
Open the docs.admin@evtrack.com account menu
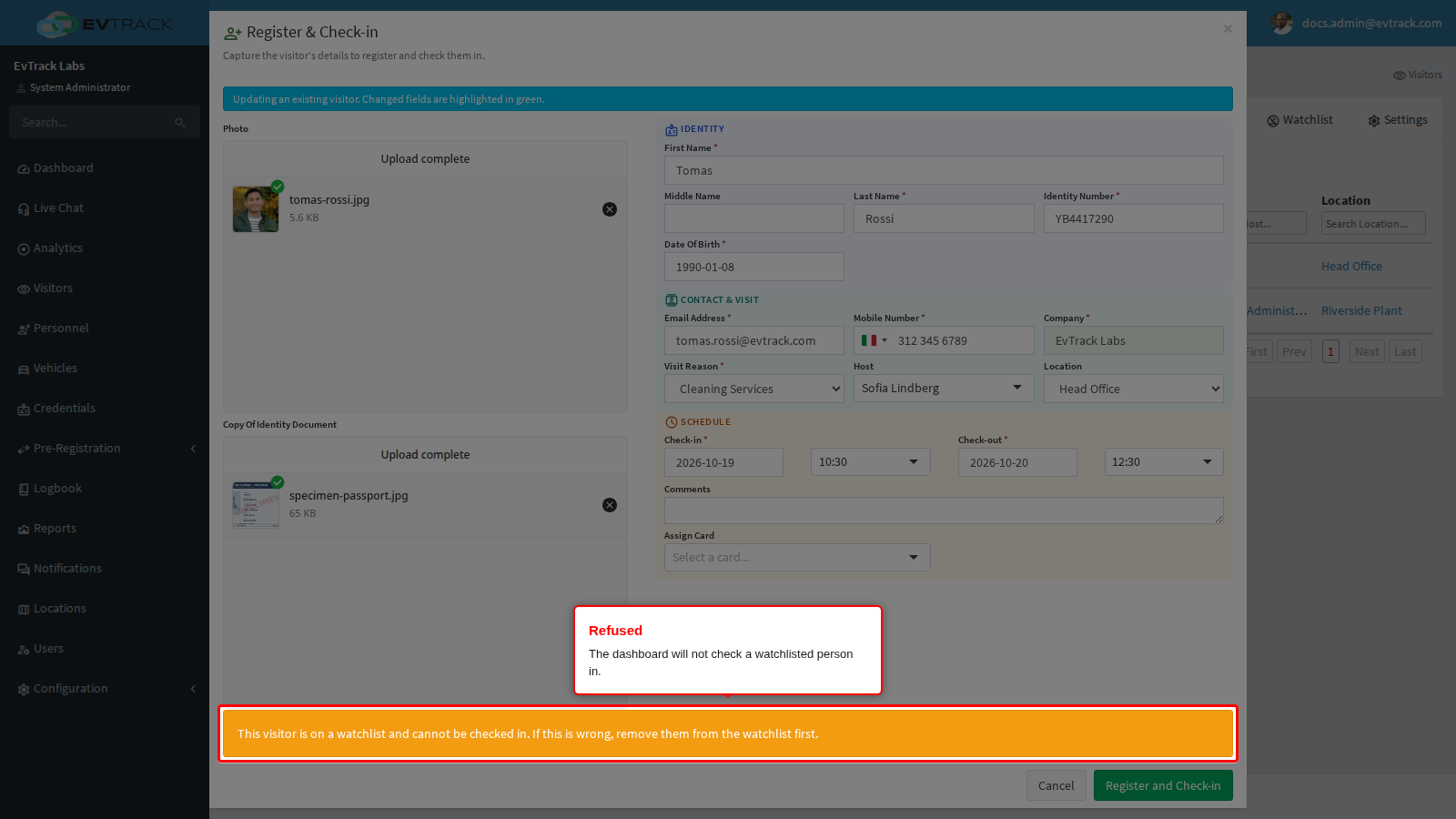(x=1357, y=24)
